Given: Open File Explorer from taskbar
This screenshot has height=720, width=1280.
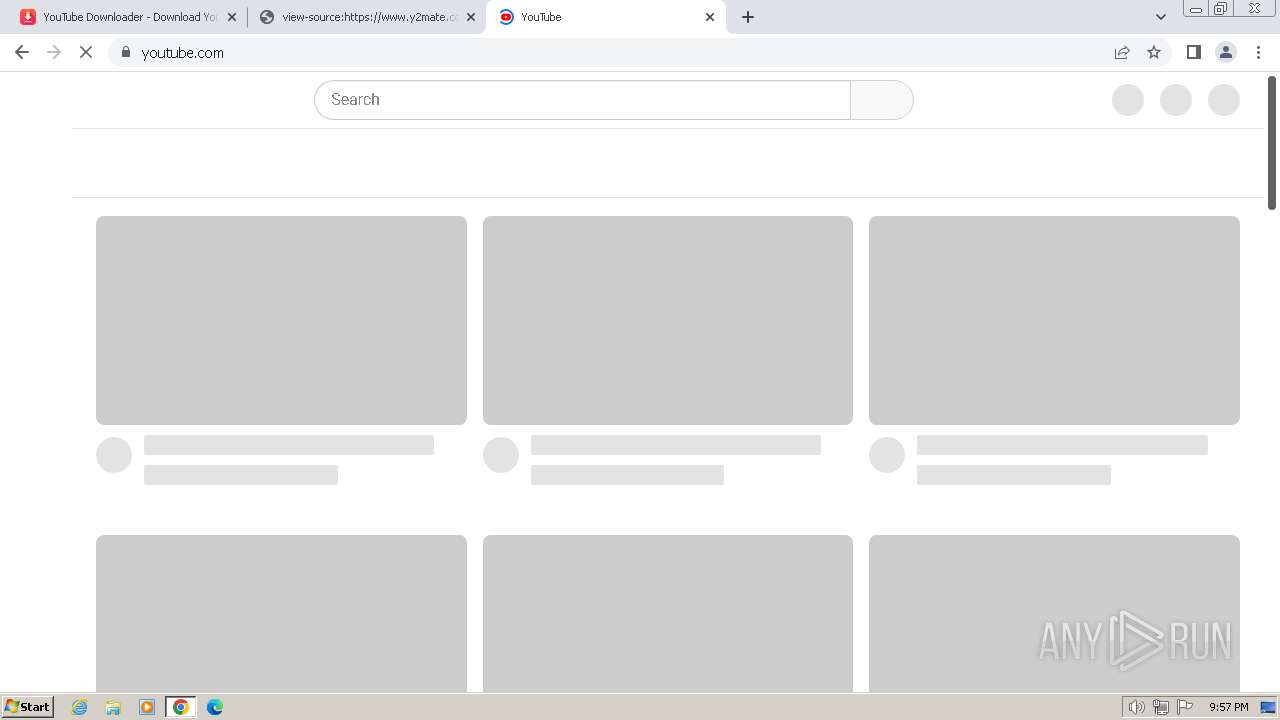Looking at the screenshot, I should coord(113,707).
